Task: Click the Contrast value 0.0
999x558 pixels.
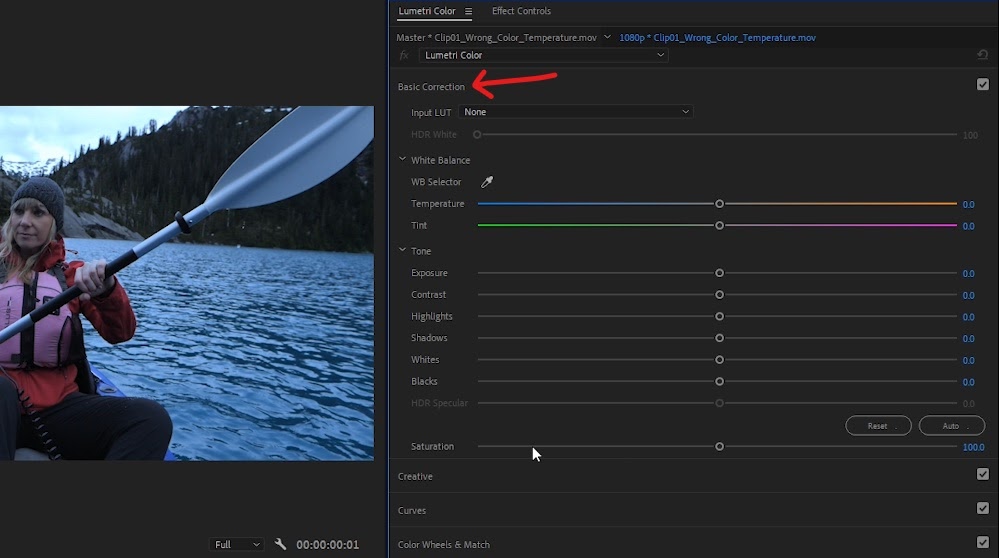Action: (x=968, y=296)
